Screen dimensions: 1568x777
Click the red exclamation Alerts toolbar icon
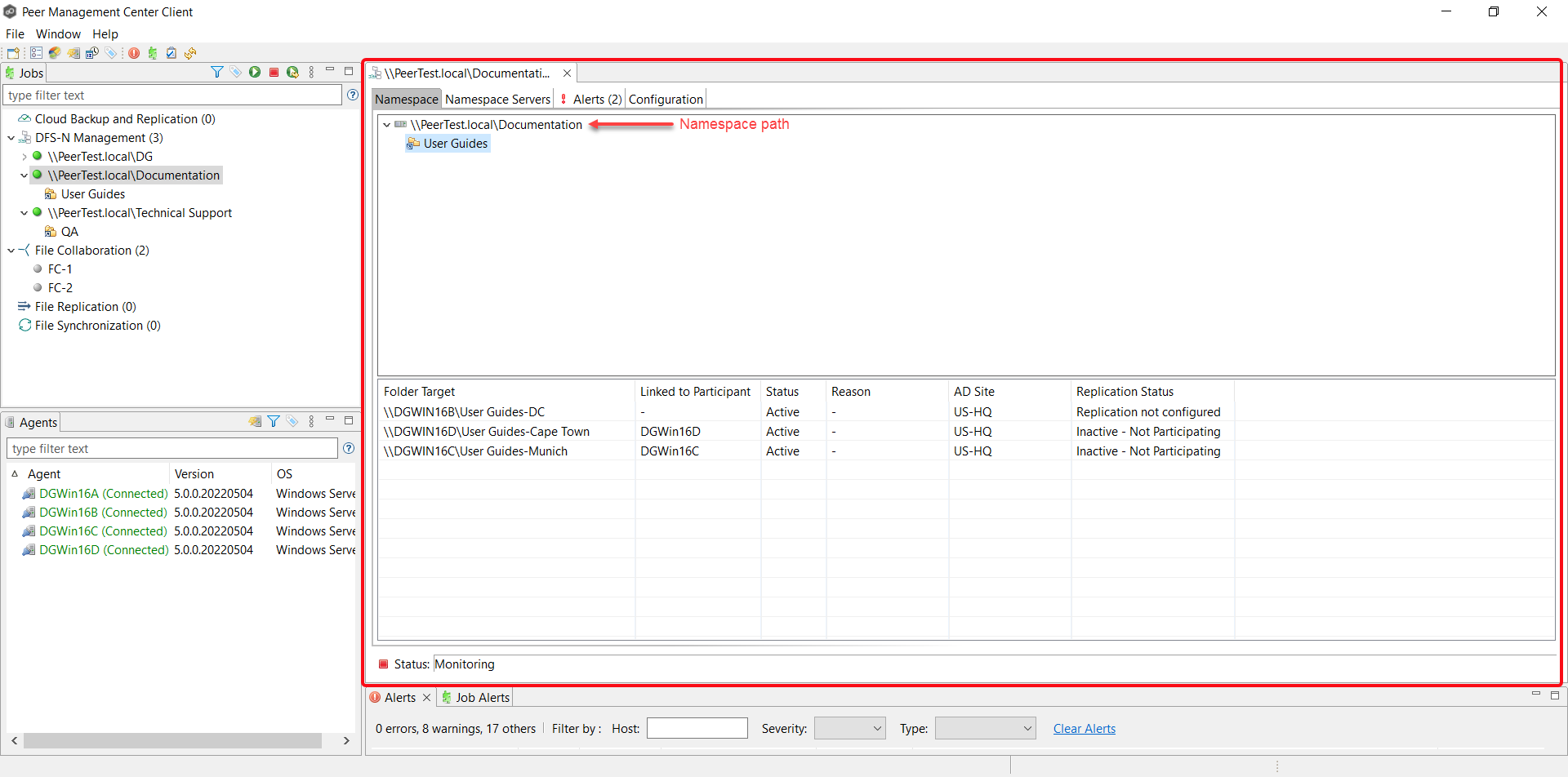[134, 53]
